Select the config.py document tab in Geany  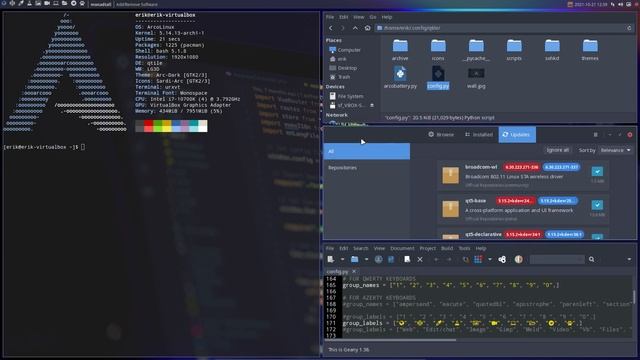(x=337, y=271)
